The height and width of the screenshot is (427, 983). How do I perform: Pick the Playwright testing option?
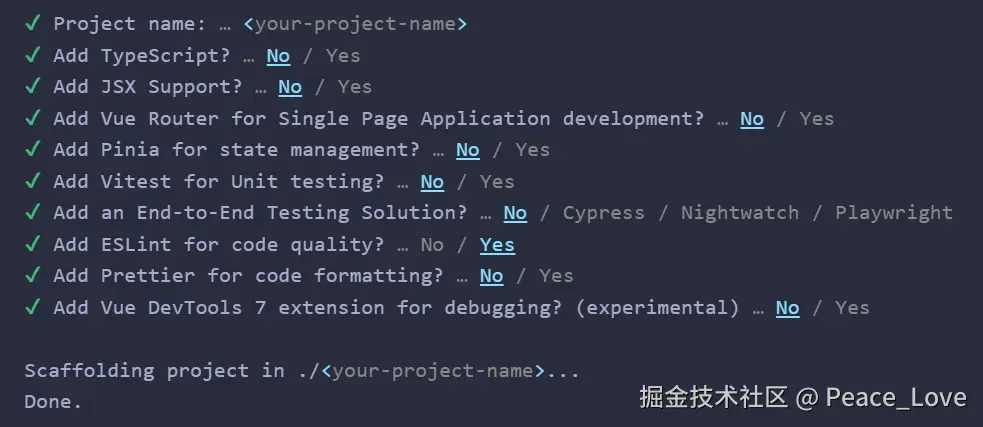893,213
